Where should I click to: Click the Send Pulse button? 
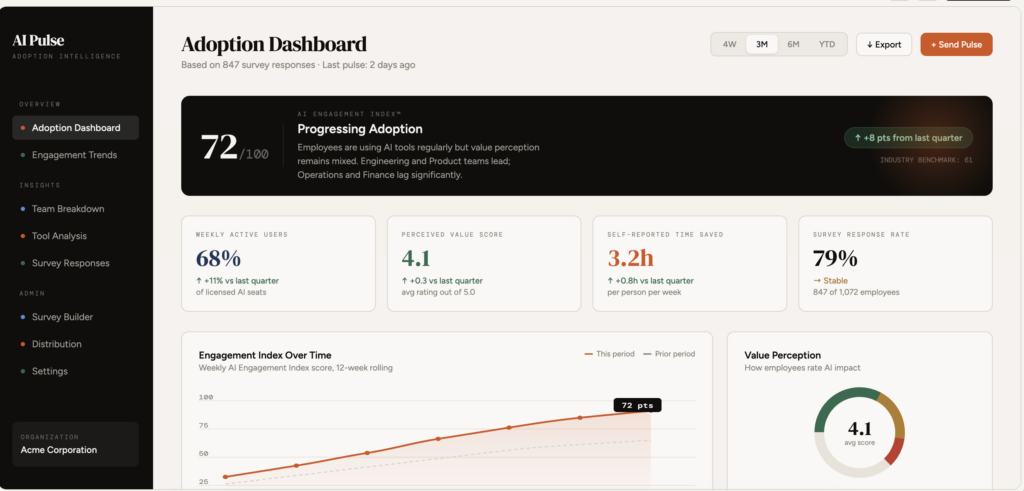pyautogui.click(x=956, y=45)
